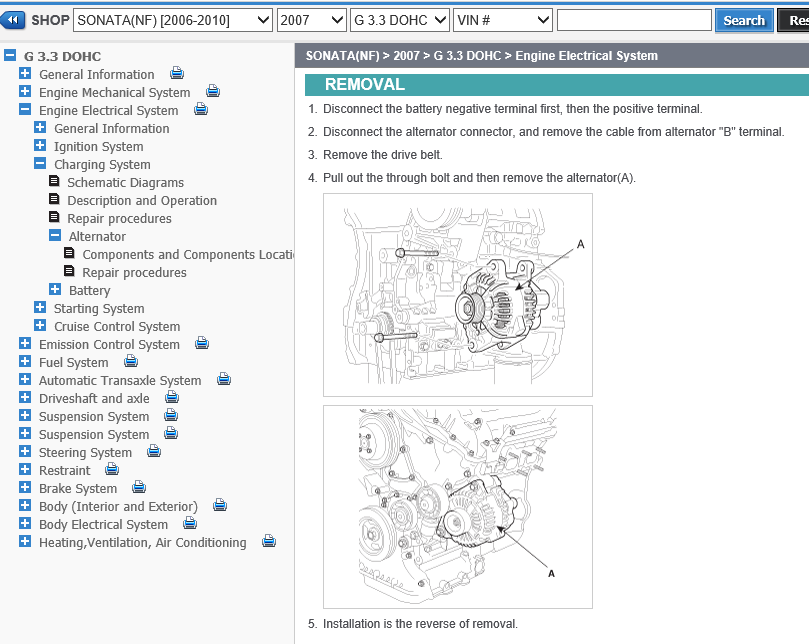Expand the Engine Mechanical System node
Image resolution: width=809 pixels, height=644 pixels.
[x=25, y=91]
